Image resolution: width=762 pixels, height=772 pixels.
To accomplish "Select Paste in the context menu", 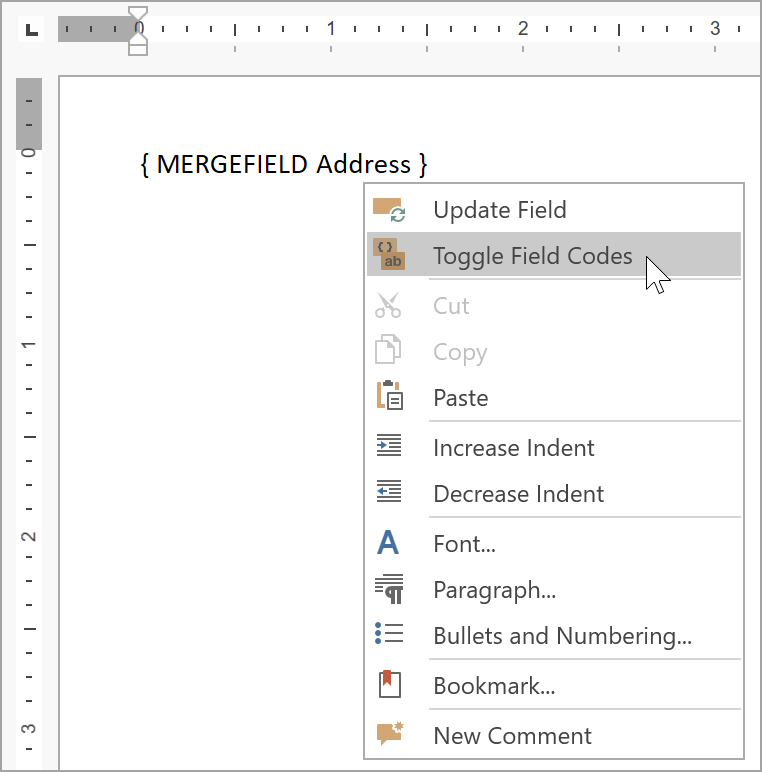I will (x=460, y=398).
